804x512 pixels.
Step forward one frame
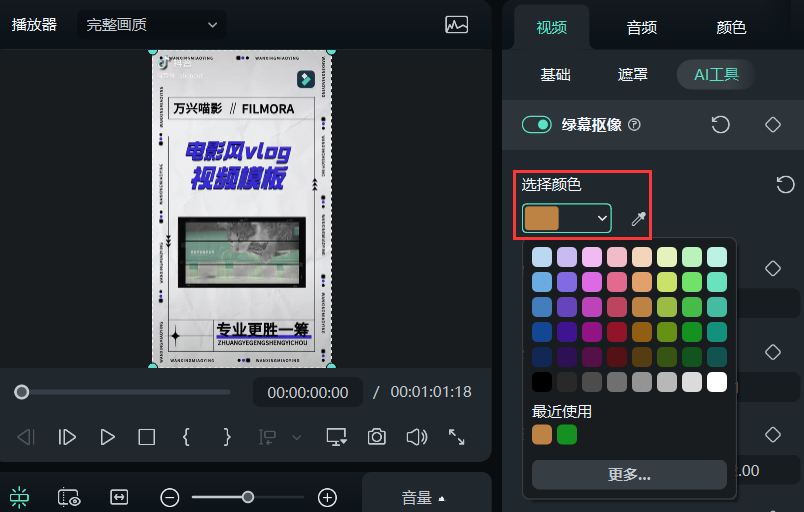point(67,437)
